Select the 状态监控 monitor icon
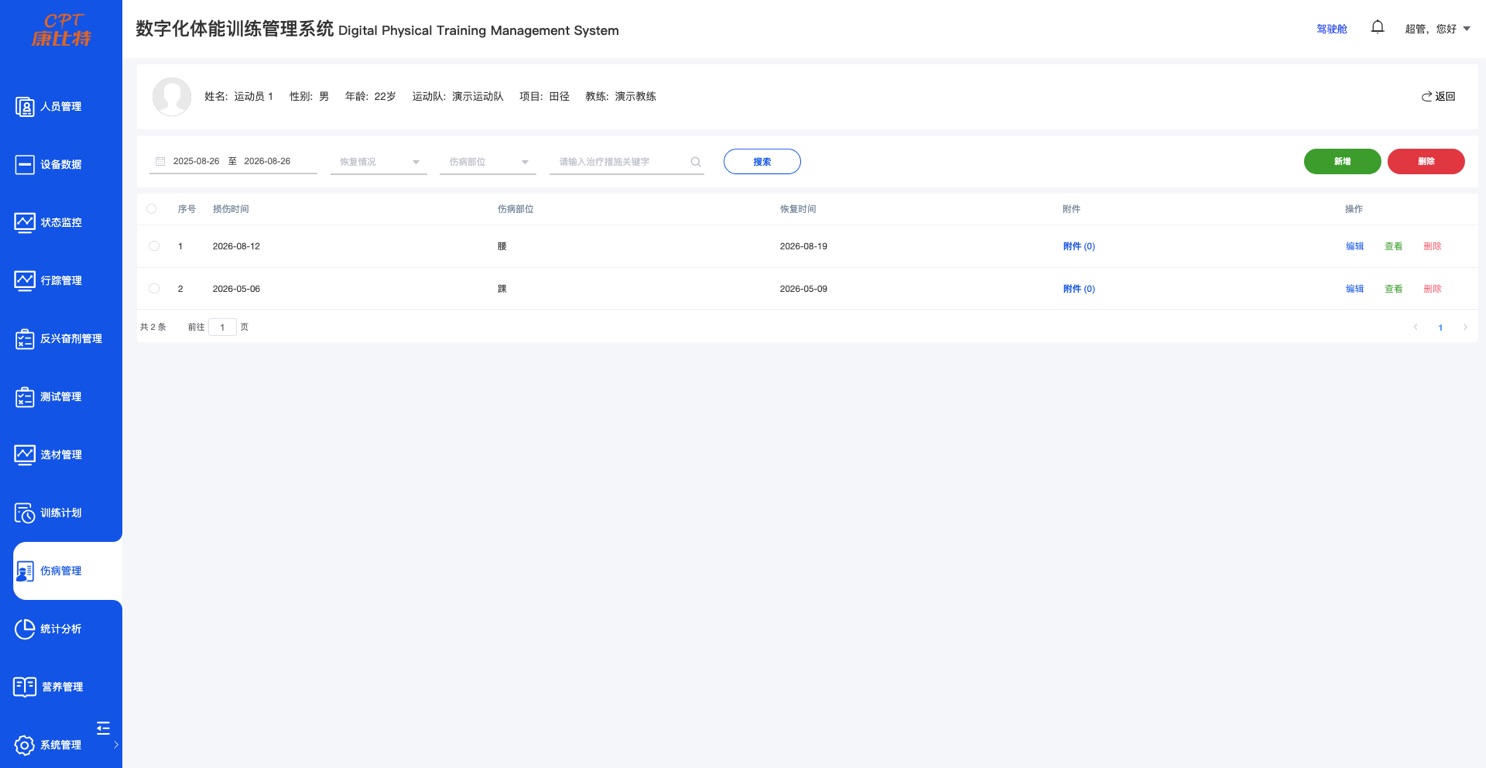 click(x=25, y=223)
